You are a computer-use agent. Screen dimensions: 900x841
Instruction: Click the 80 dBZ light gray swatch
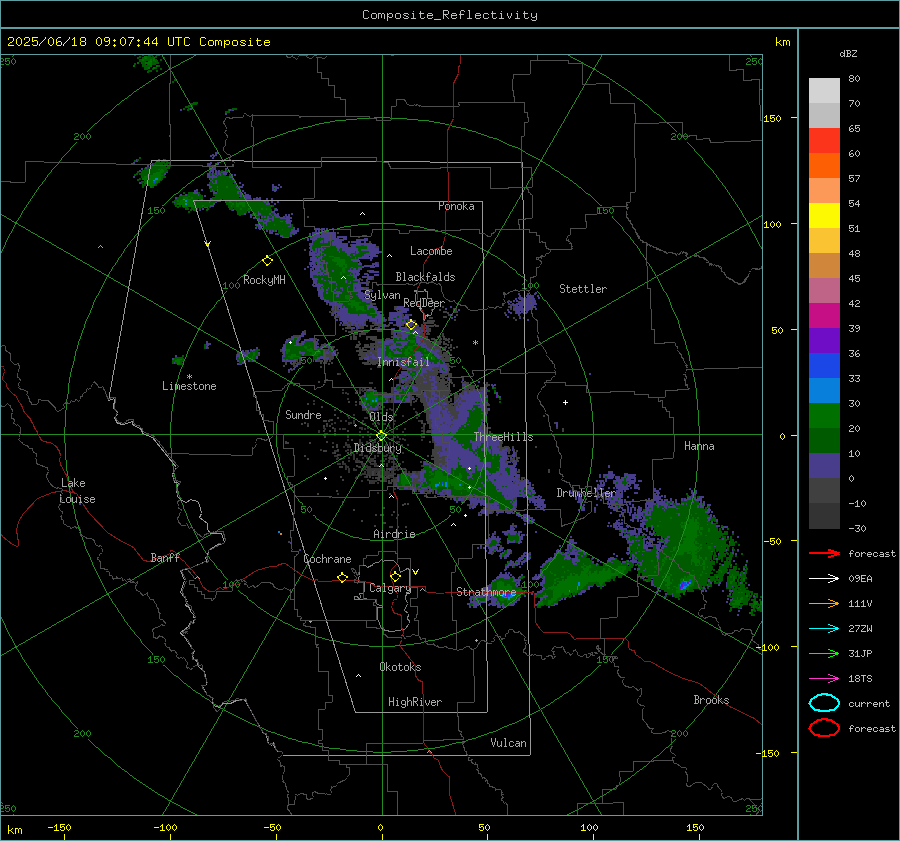point(824,90)
